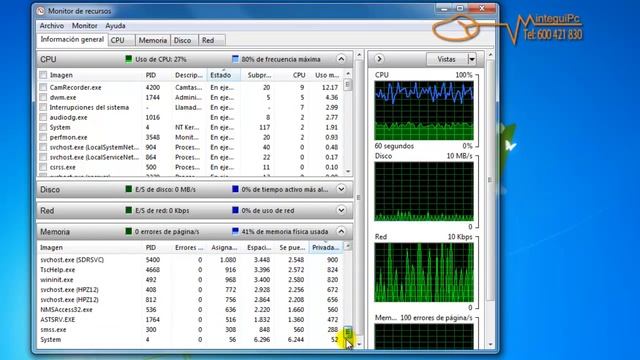Check the CamRecorder.exe process checkbox
Viewport: 640px width, 360px height.
click(x=43, y=87)
